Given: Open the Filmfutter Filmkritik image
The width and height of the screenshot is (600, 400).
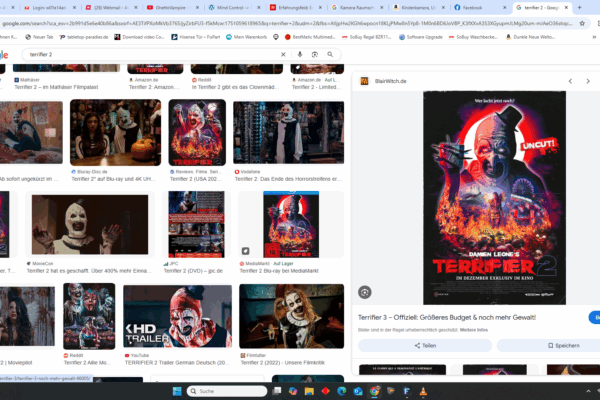Looking at the screenshot, I should click(x=292, y=316).
